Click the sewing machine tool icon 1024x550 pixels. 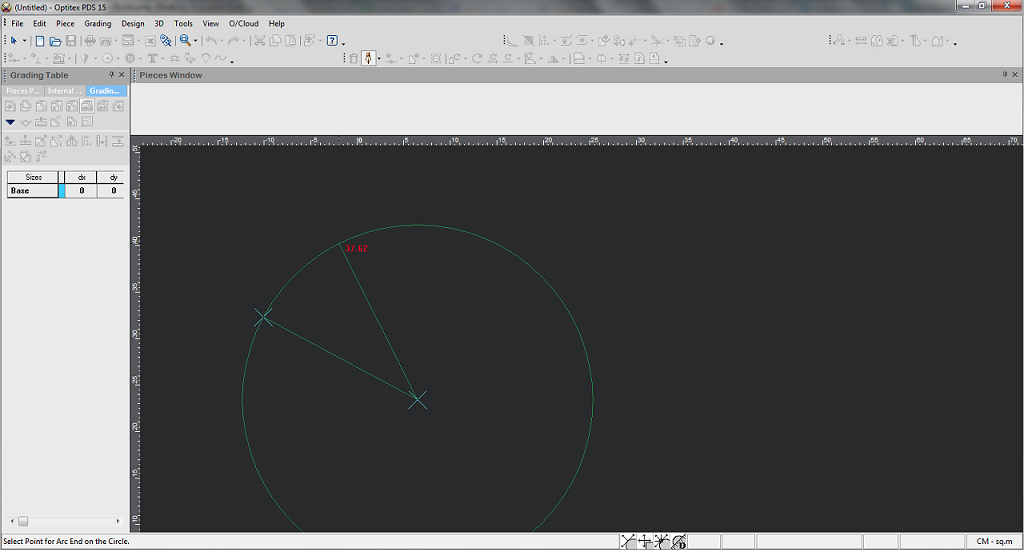(59, 58)
